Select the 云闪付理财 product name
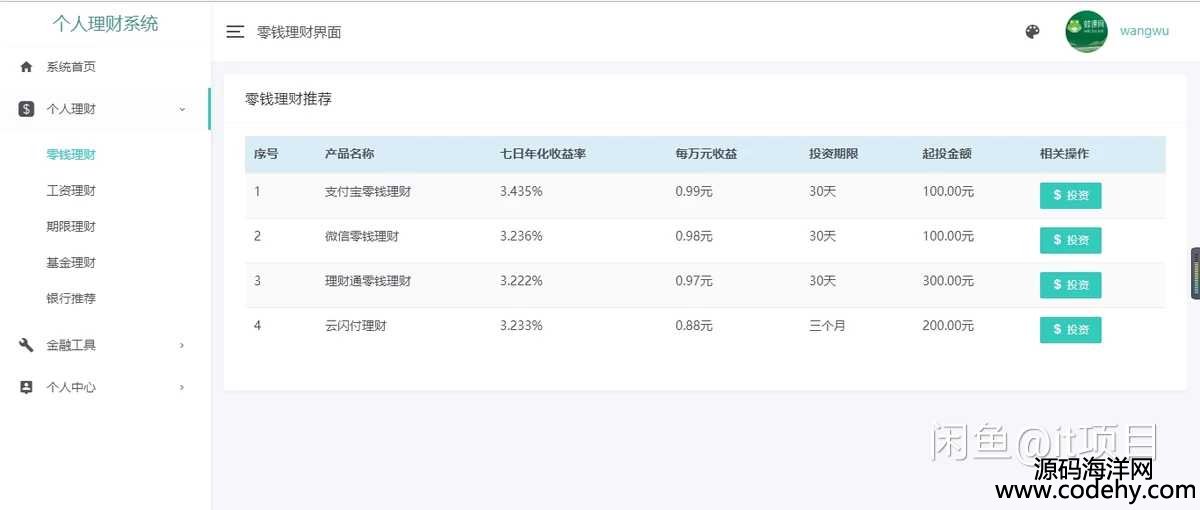 pyautogui.click(x=355, y=325)
